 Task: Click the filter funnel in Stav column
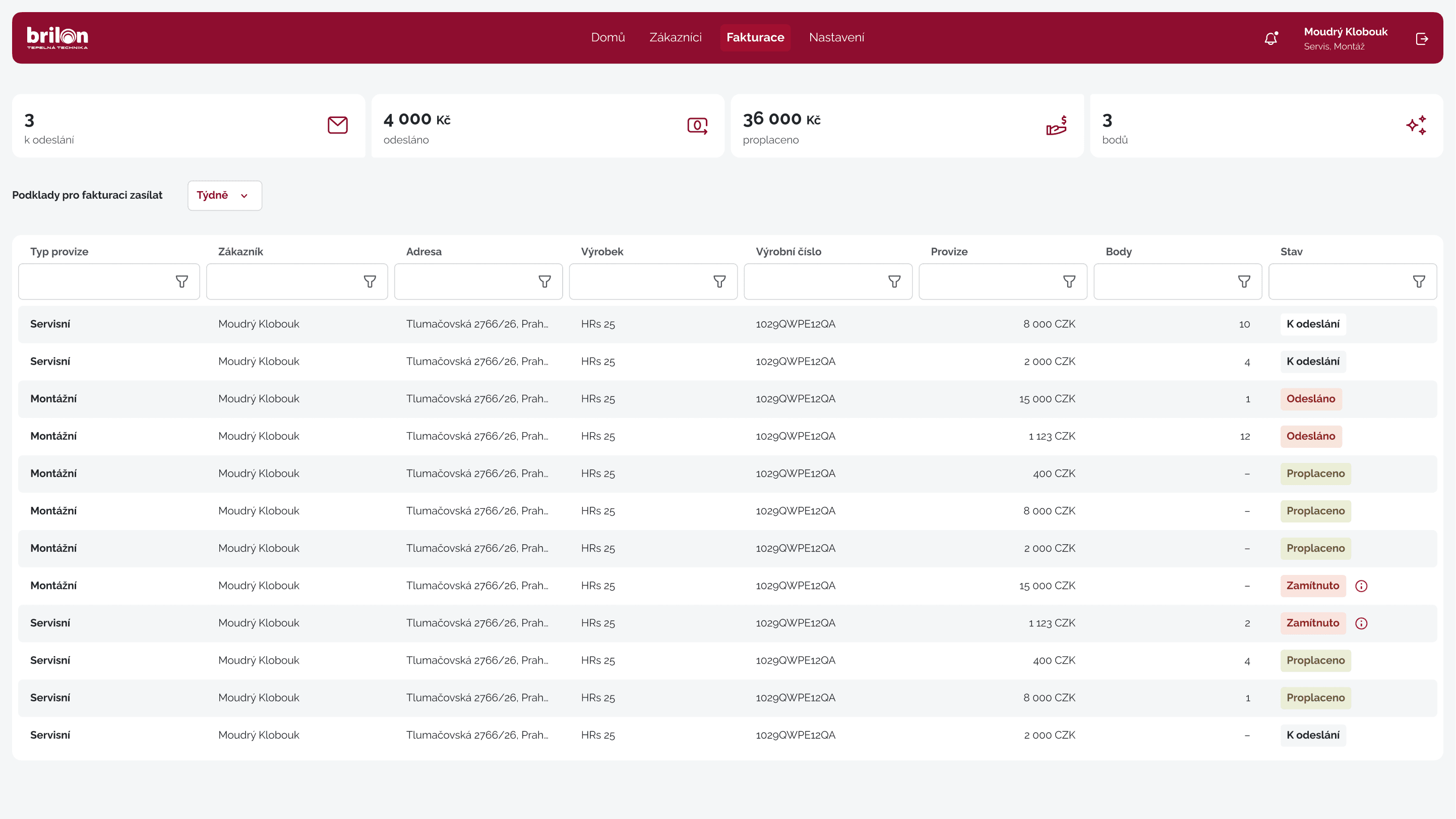(1419, 281)
